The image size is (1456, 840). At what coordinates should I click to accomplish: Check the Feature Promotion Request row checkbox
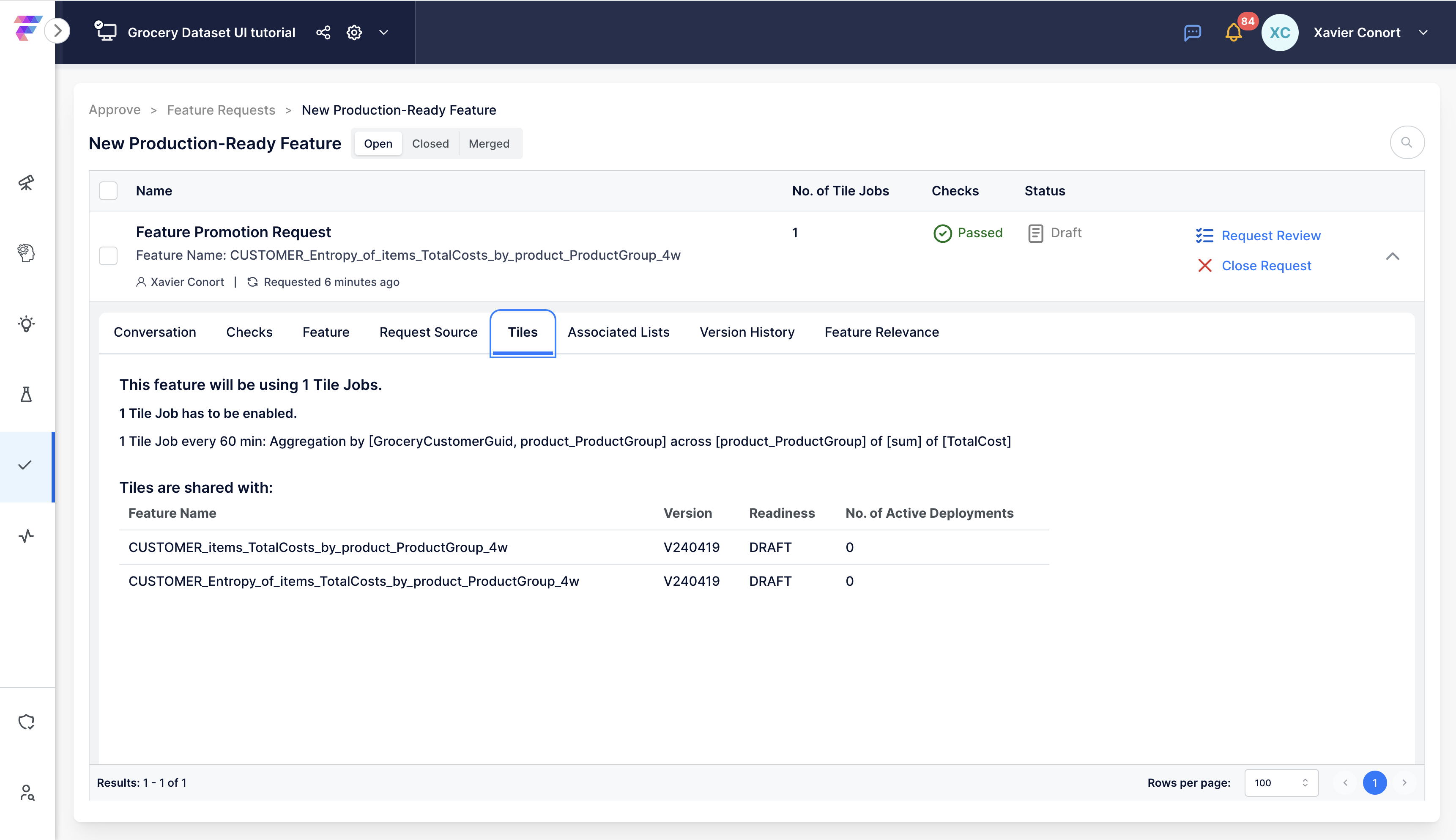coord(108,255)
